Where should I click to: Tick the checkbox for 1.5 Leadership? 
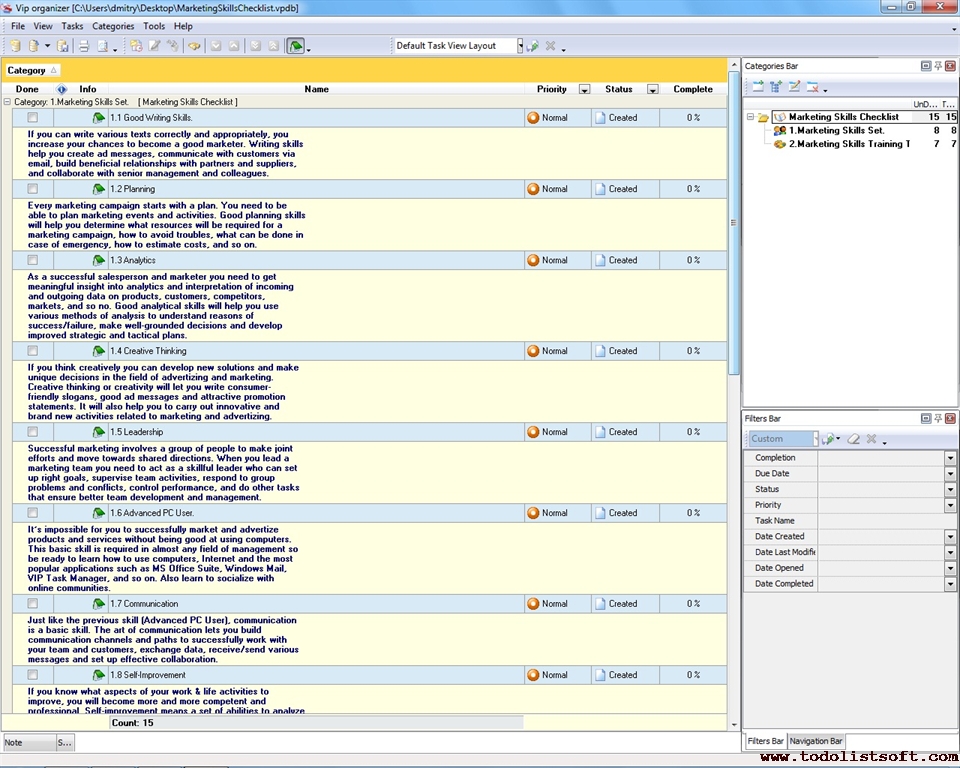click(x=33, y=432)
